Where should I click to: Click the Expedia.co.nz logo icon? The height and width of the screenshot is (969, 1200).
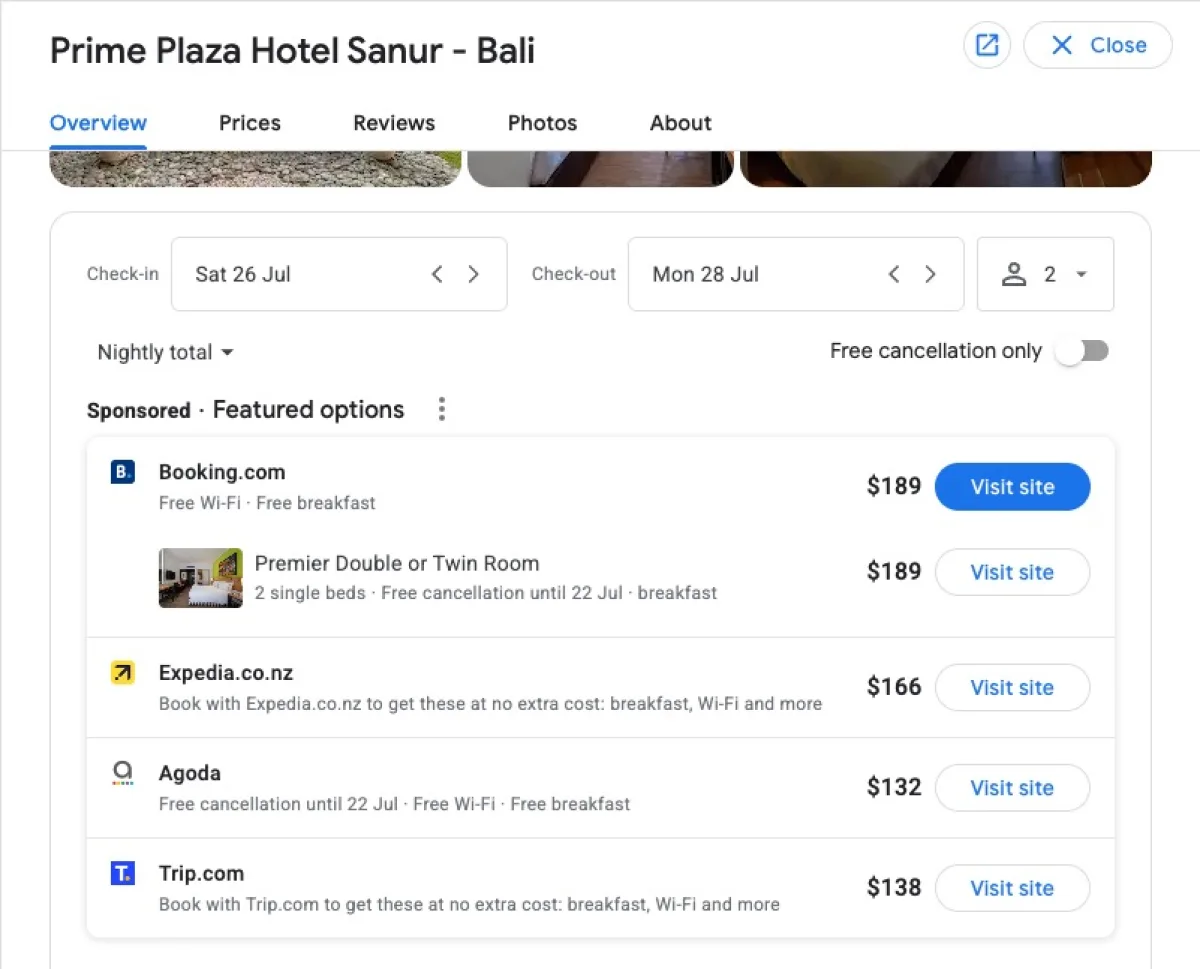(x=122, y=673)
